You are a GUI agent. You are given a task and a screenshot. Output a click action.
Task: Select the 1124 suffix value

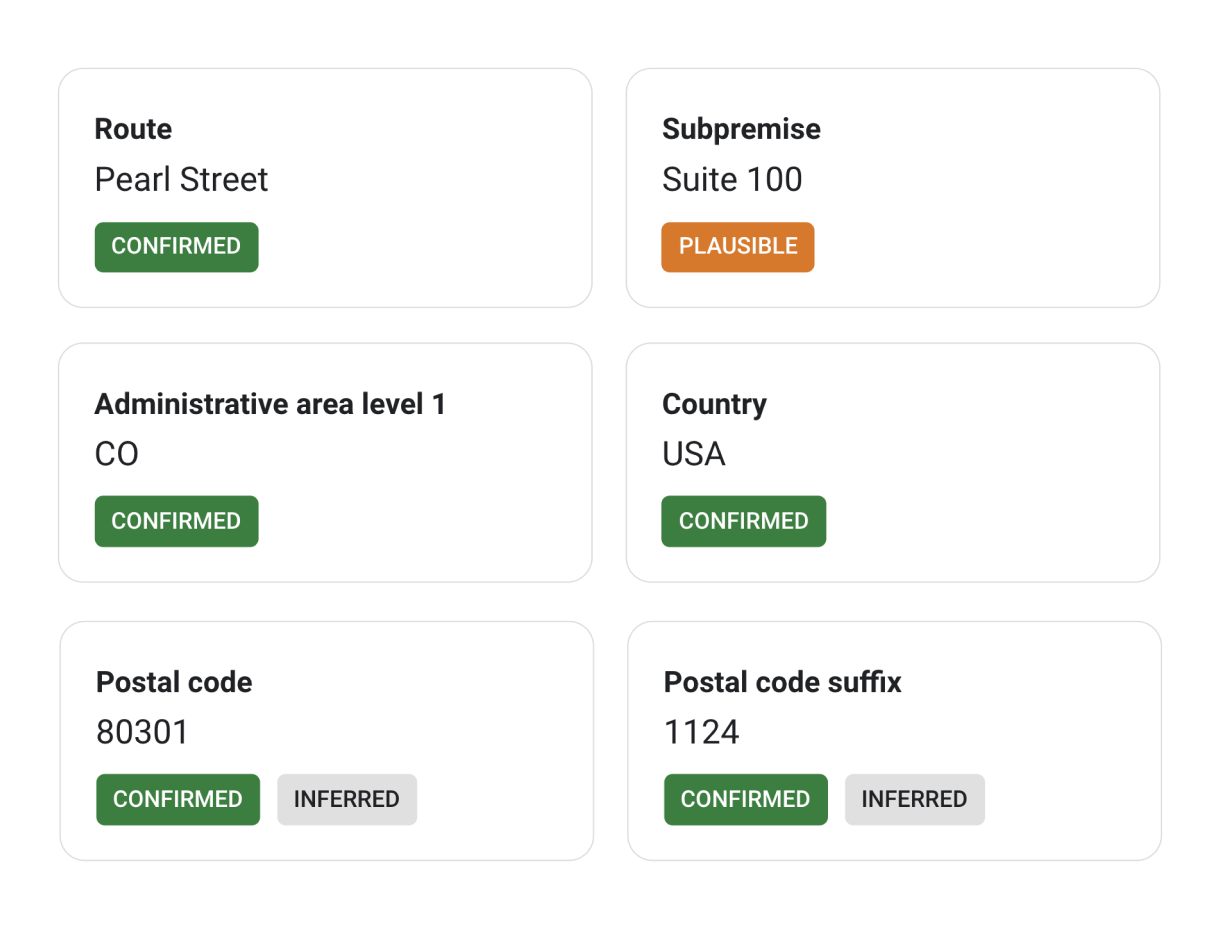coord(701,733)
